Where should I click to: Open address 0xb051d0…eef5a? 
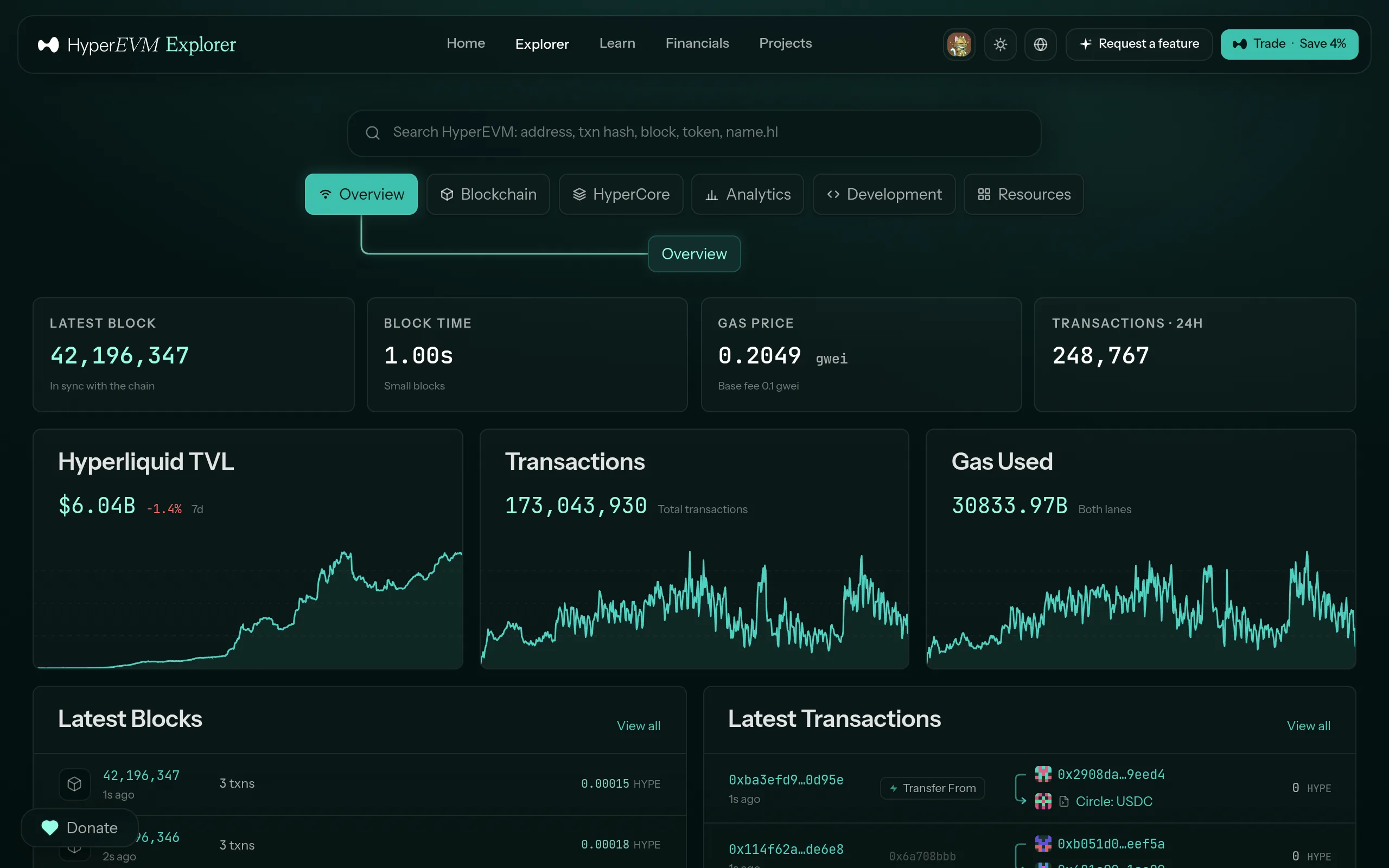point(1111,844)
